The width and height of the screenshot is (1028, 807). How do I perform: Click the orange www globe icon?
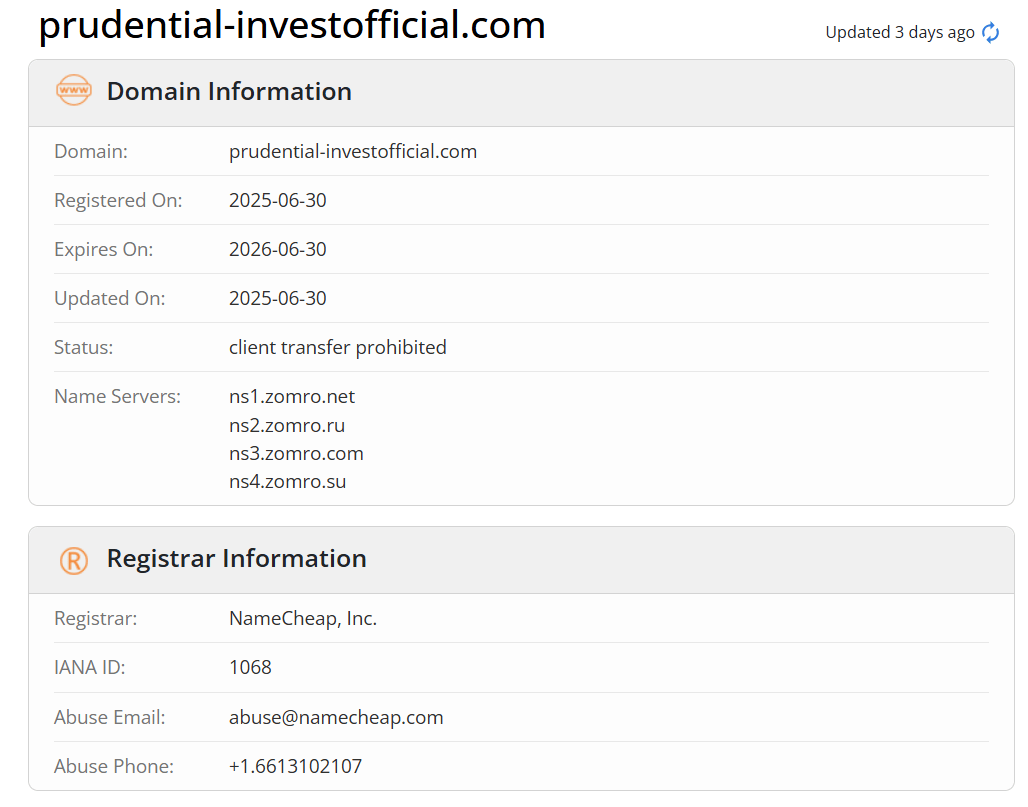(73, 90)
